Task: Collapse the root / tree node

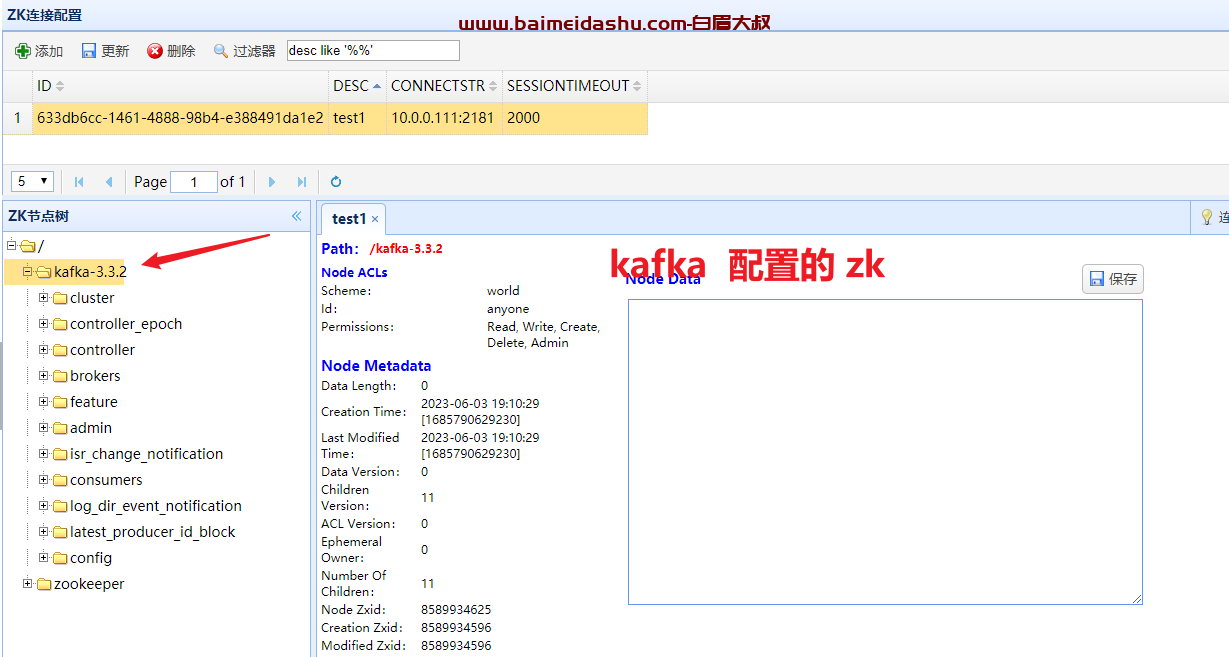Action: (x=12, y=245)
